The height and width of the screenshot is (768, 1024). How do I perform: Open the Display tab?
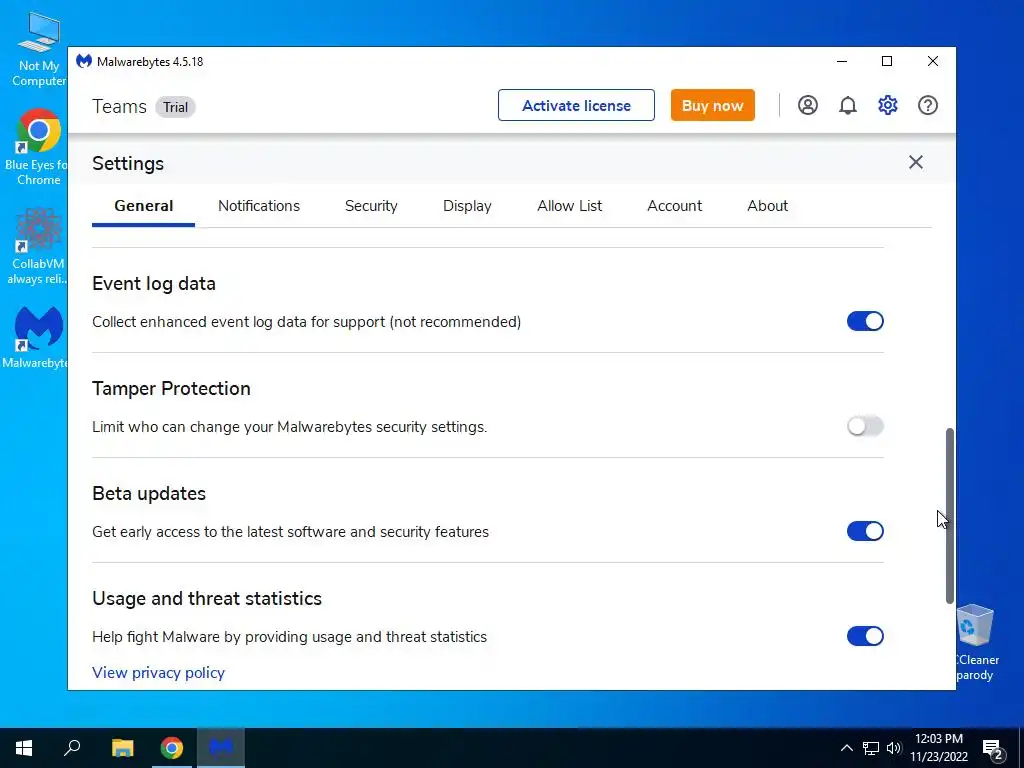(x=467, y=206)
